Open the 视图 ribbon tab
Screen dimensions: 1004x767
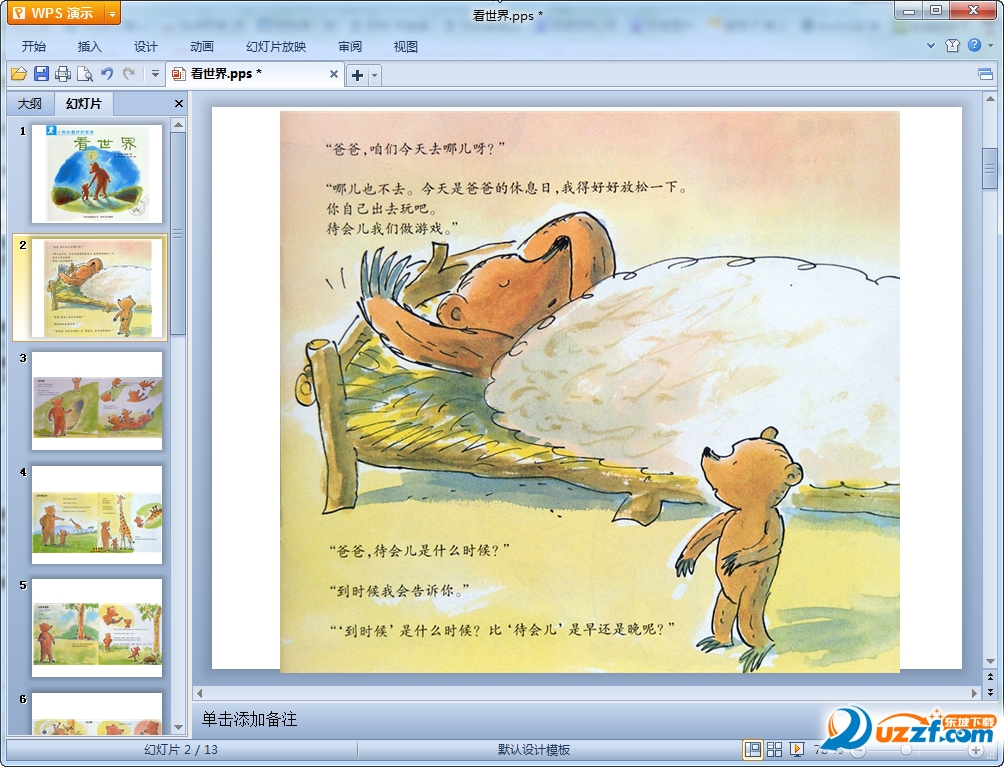[405, 47]
